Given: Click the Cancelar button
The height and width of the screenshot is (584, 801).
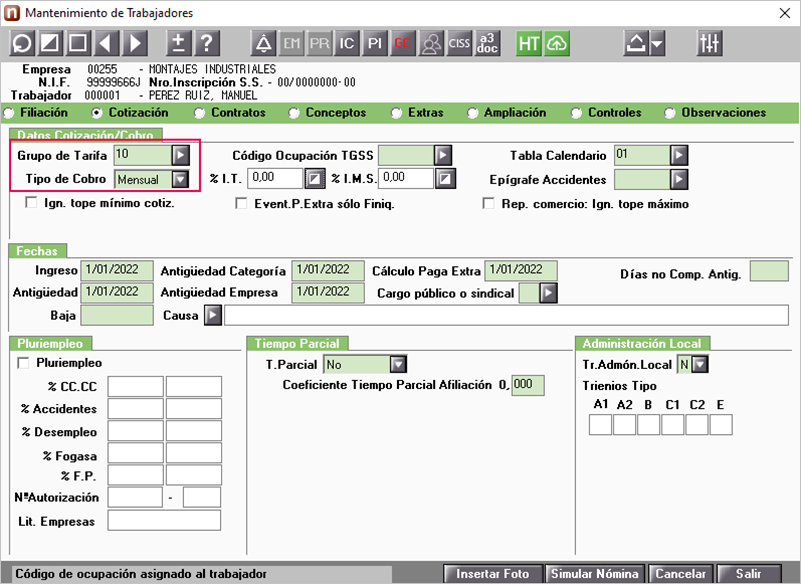Looking at the screenshot, I should 680,574.
